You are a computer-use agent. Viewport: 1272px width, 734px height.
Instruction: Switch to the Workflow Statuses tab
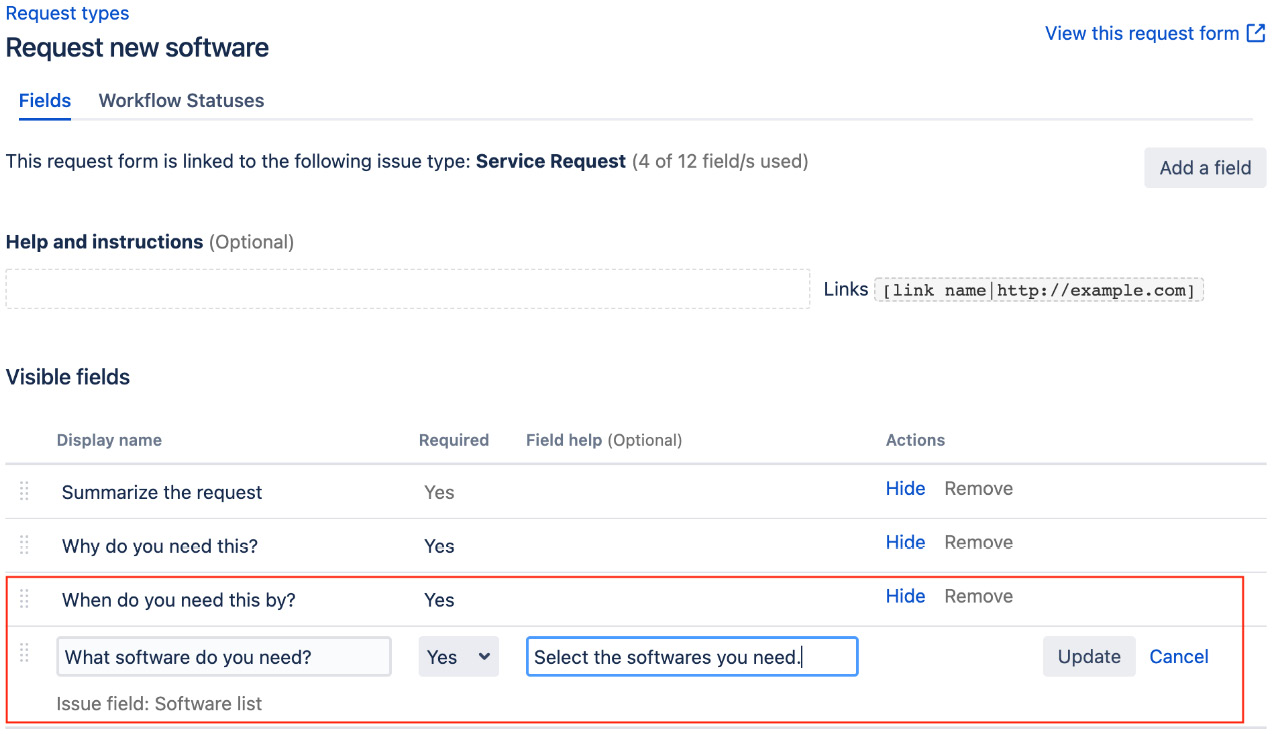181,100
